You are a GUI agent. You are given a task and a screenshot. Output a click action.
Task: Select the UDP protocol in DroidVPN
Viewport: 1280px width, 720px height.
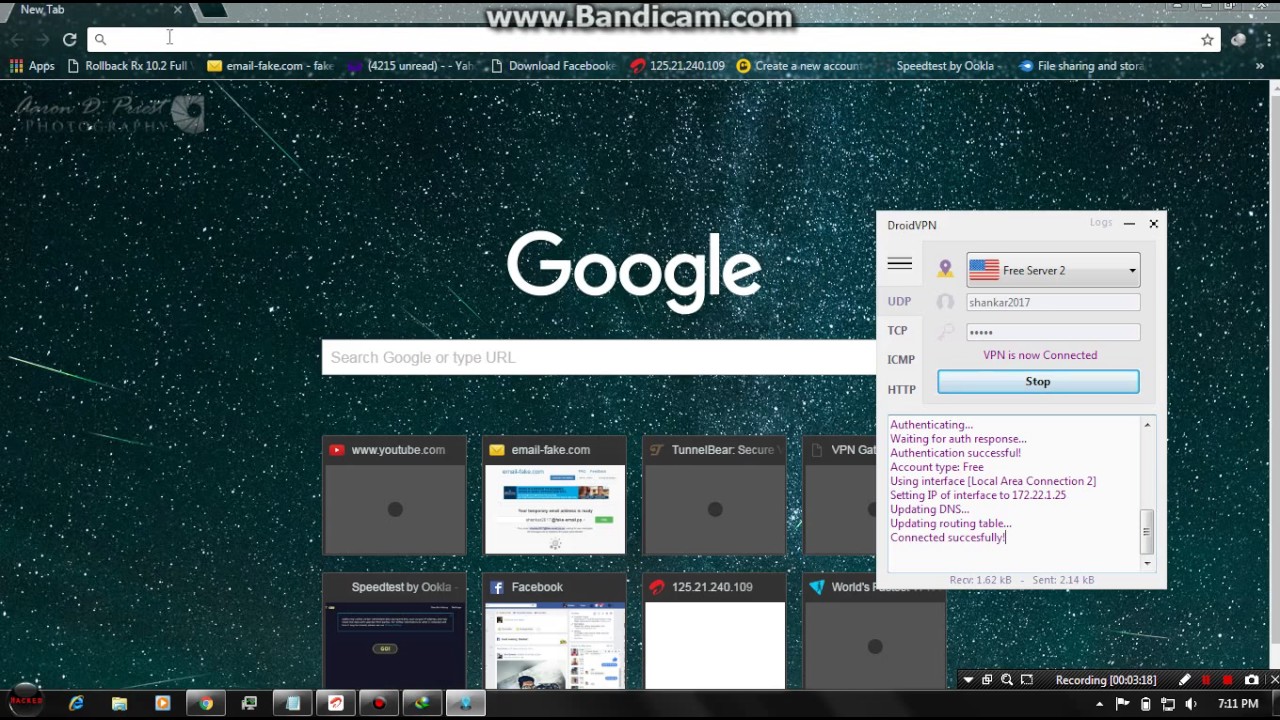899,301
